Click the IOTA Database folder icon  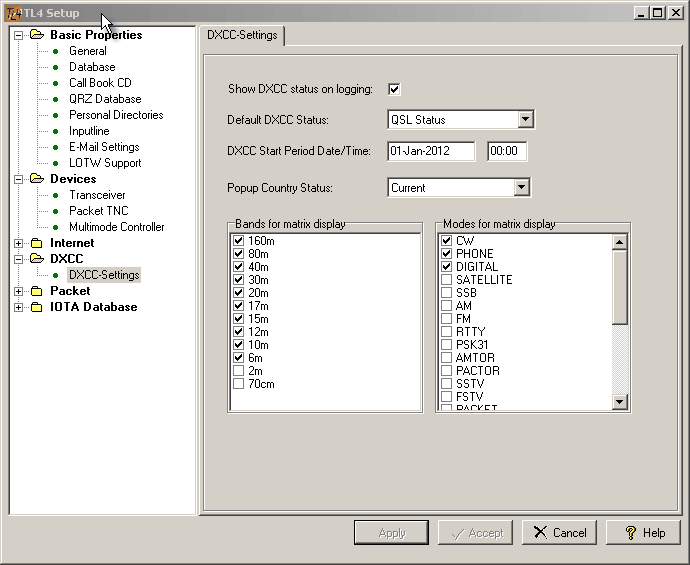[x=37, y=307]
